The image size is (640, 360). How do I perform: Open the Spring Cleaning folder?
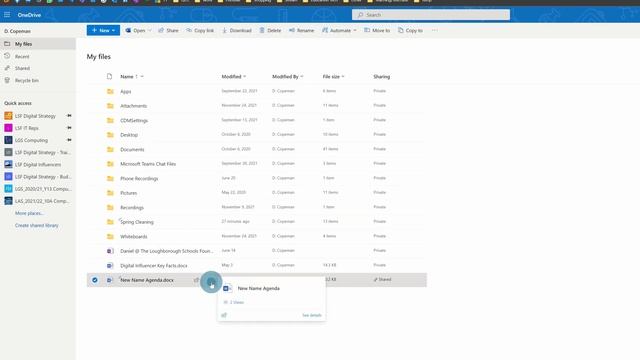tap(137, 222)
